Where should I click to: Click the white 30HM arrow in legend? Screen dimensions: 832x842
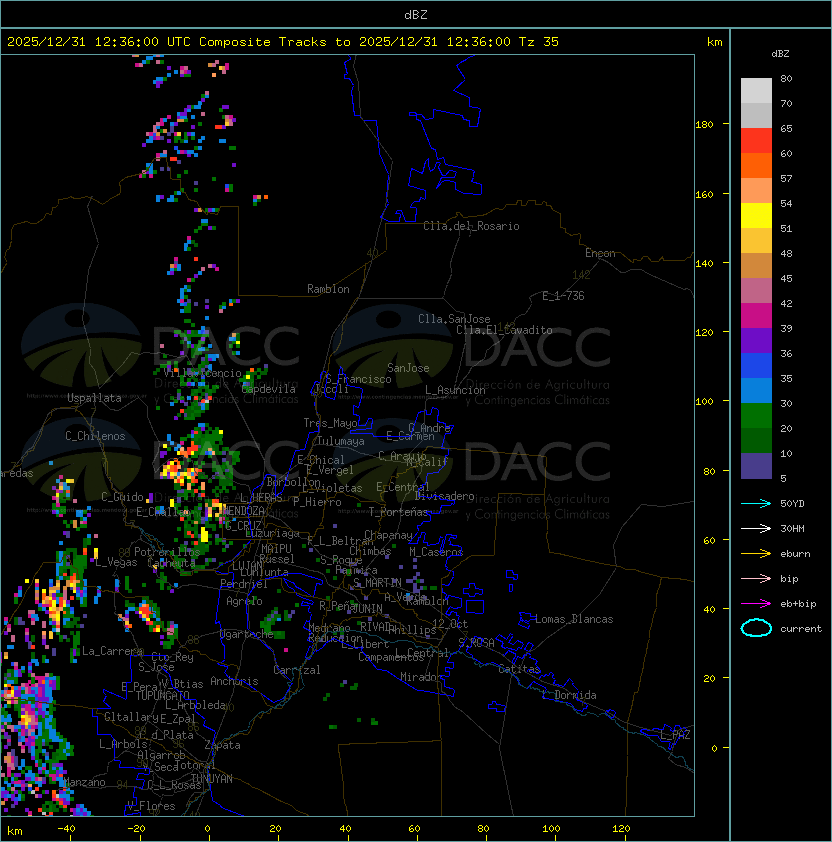(756, 528)
